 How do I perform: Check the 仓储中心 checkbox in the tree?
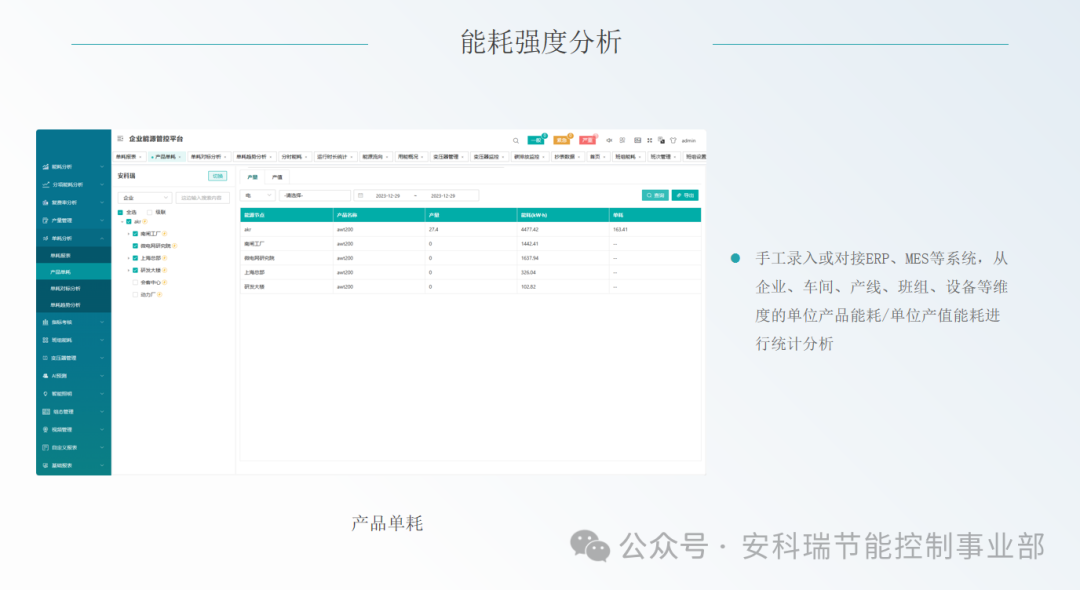(135, 283)
